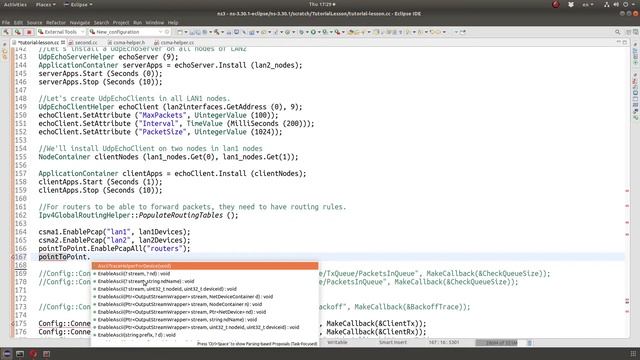Viewport: 640px width, 360px height.
Task: Open the Search menu
Action: (x=101, y=22)
